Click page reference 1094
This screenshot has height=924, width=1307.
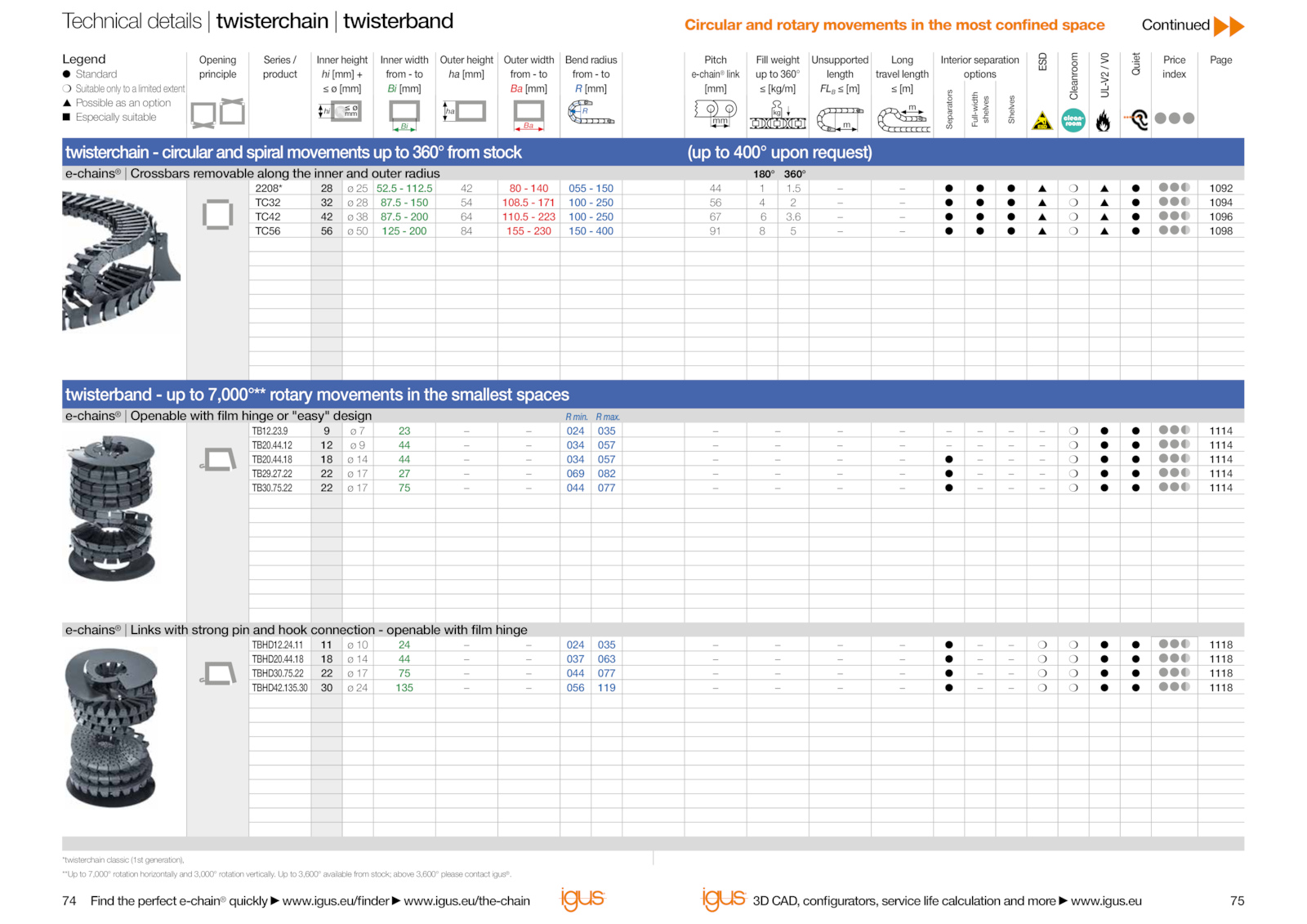pos(1221,203)
